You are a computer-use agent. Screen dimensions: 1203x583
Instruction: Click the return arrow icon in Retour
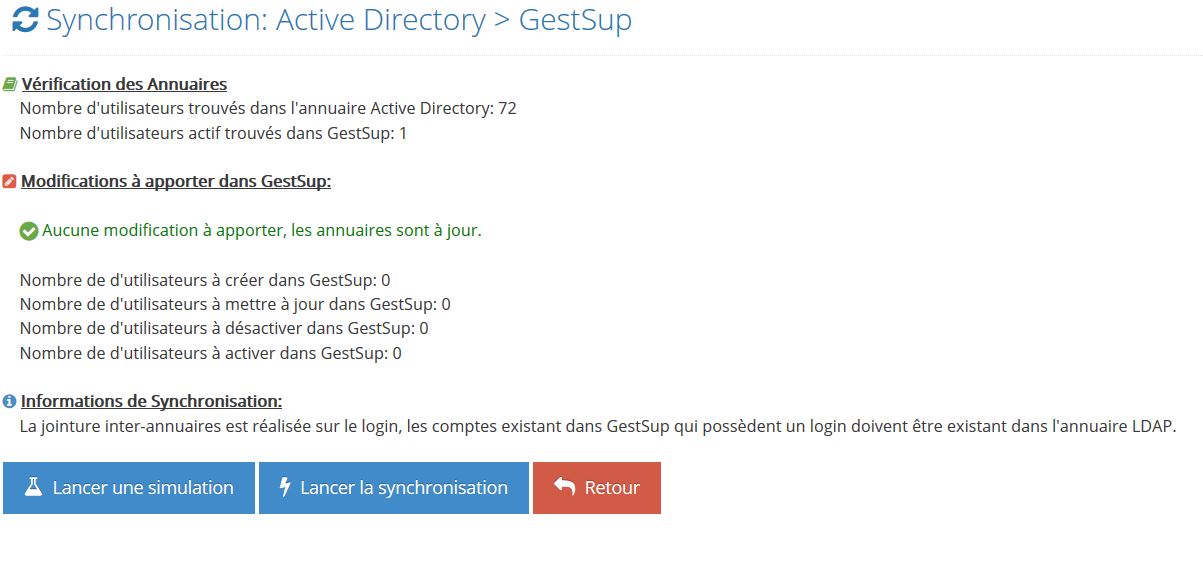click(x=564, y=487)
